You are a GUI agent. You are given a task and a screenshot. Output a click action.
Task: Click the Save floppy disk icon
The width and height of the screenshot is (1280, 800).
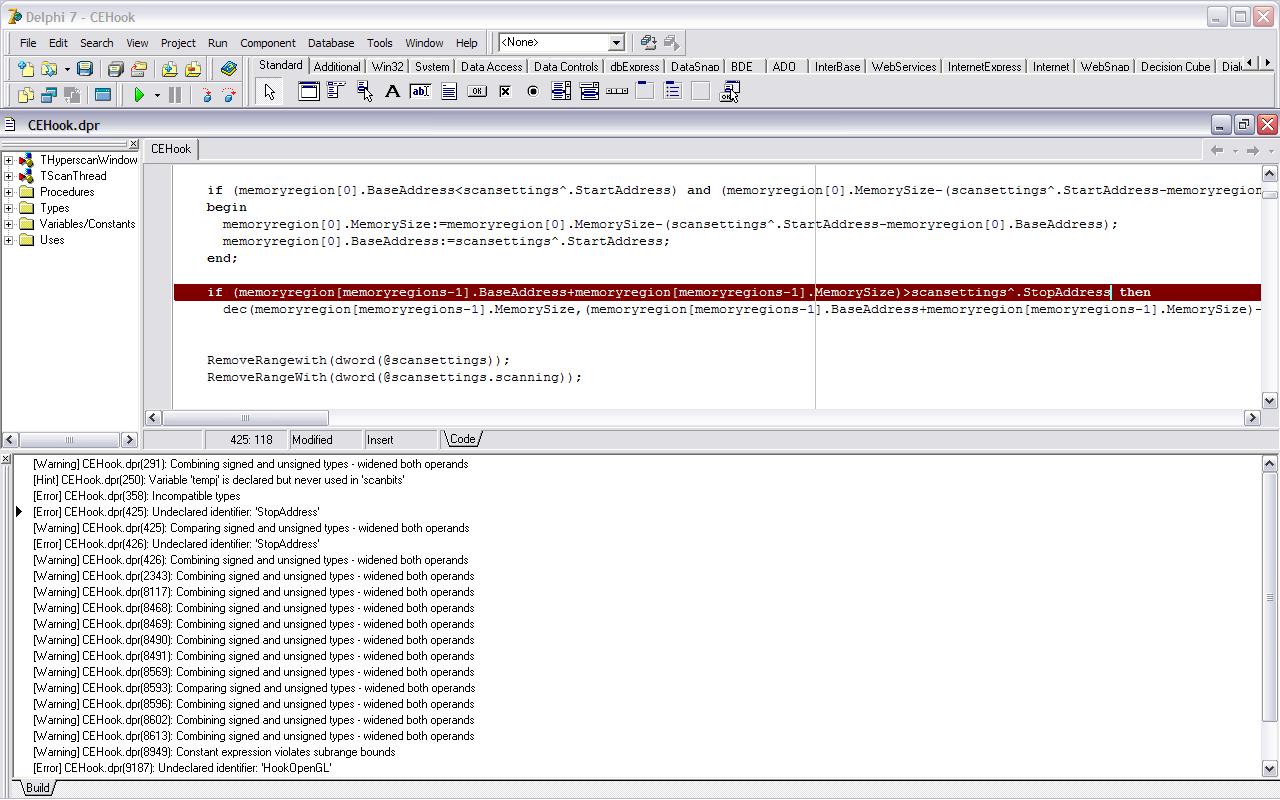click(x=85, y=69)
